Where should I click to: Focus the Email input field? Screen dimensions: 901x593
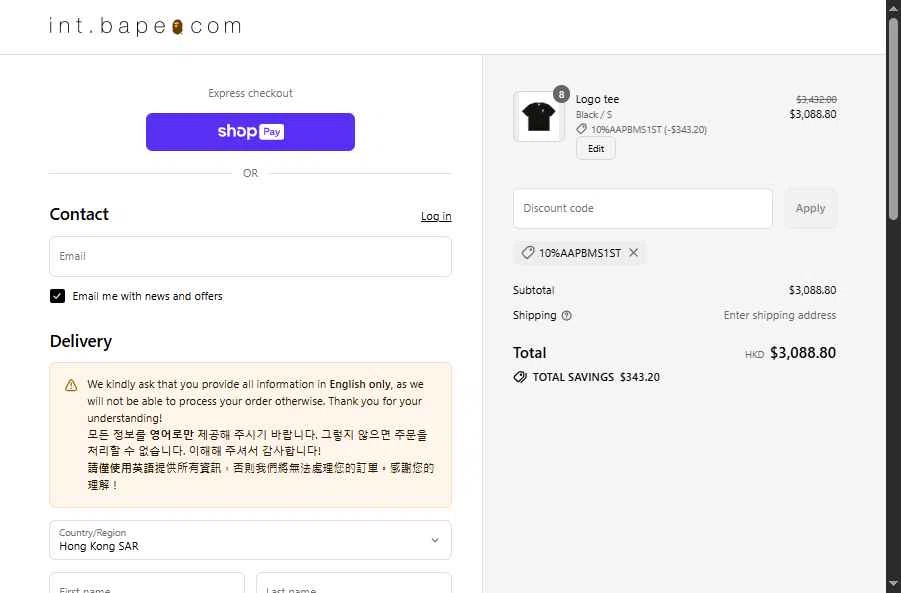coord(250,256)
